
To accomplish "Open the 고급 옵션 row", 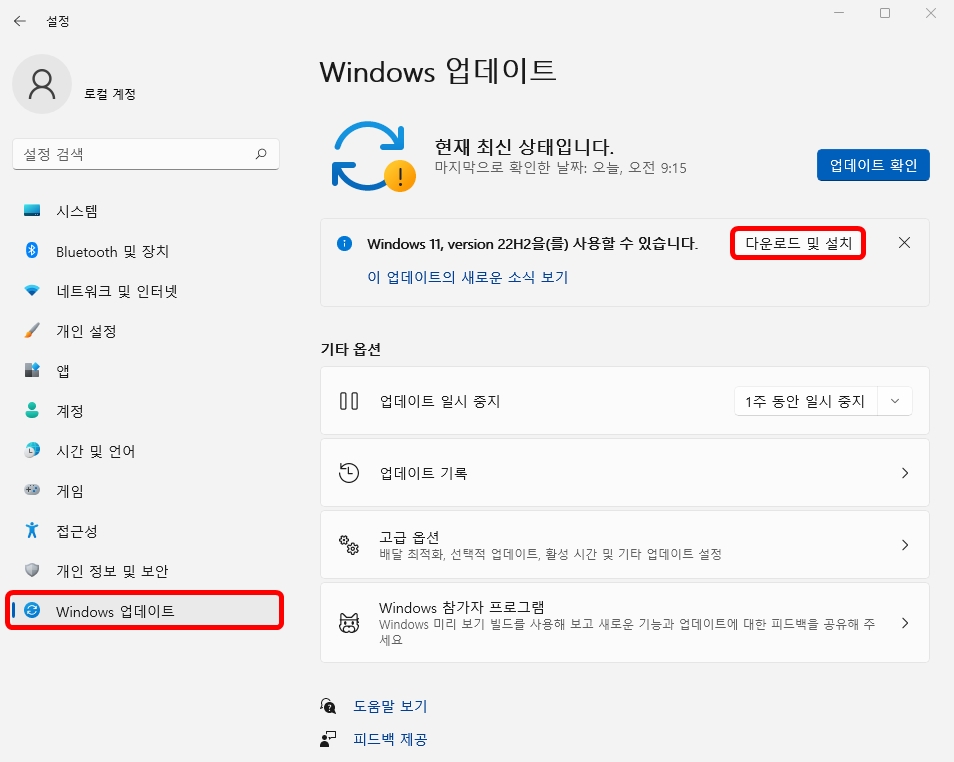I will click(625, 545).
